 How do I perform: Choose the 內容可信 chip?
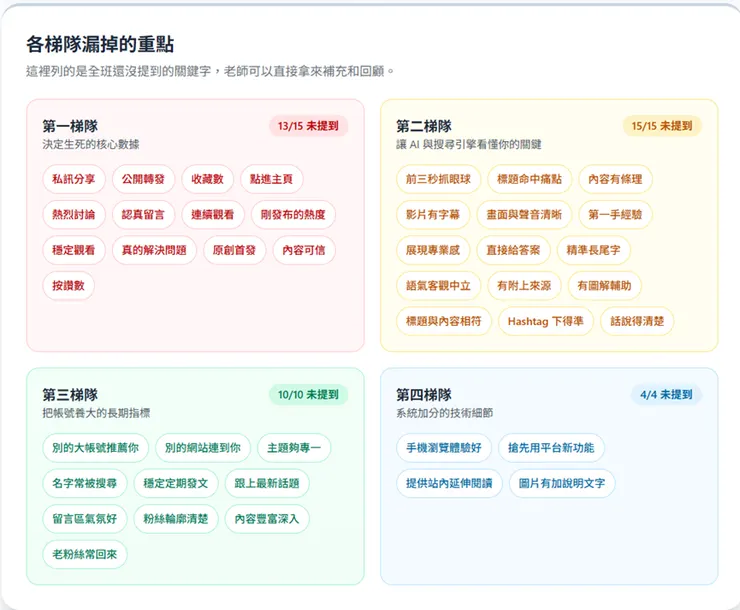point(304,250)
